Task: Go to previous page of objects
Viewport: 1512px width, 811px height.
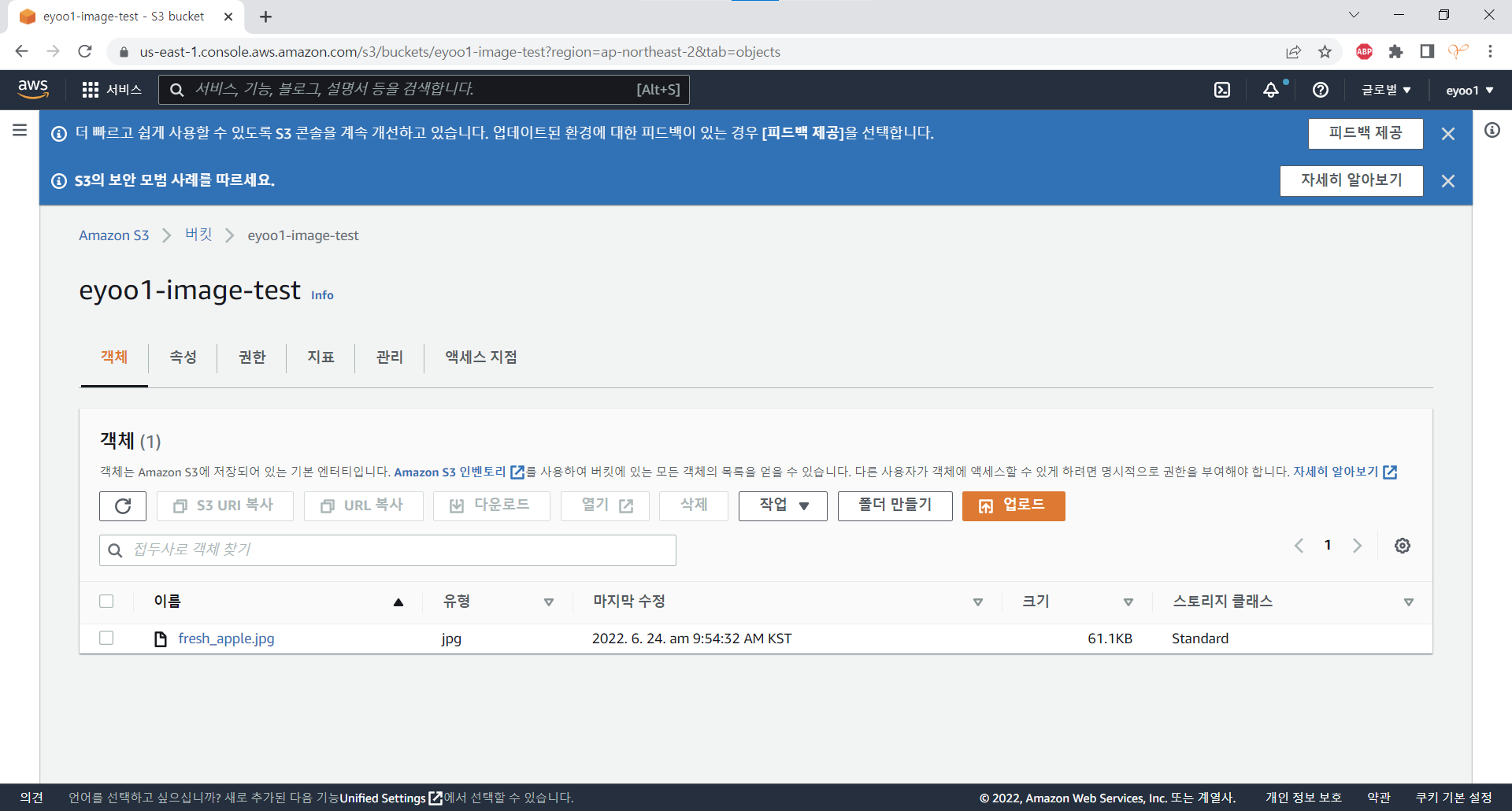Action: (x=1299, y=546)
